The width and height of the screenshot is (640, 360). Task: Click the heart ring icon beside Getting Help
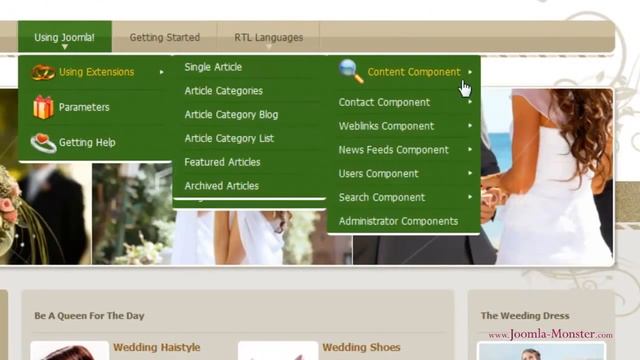click(43, 143)
